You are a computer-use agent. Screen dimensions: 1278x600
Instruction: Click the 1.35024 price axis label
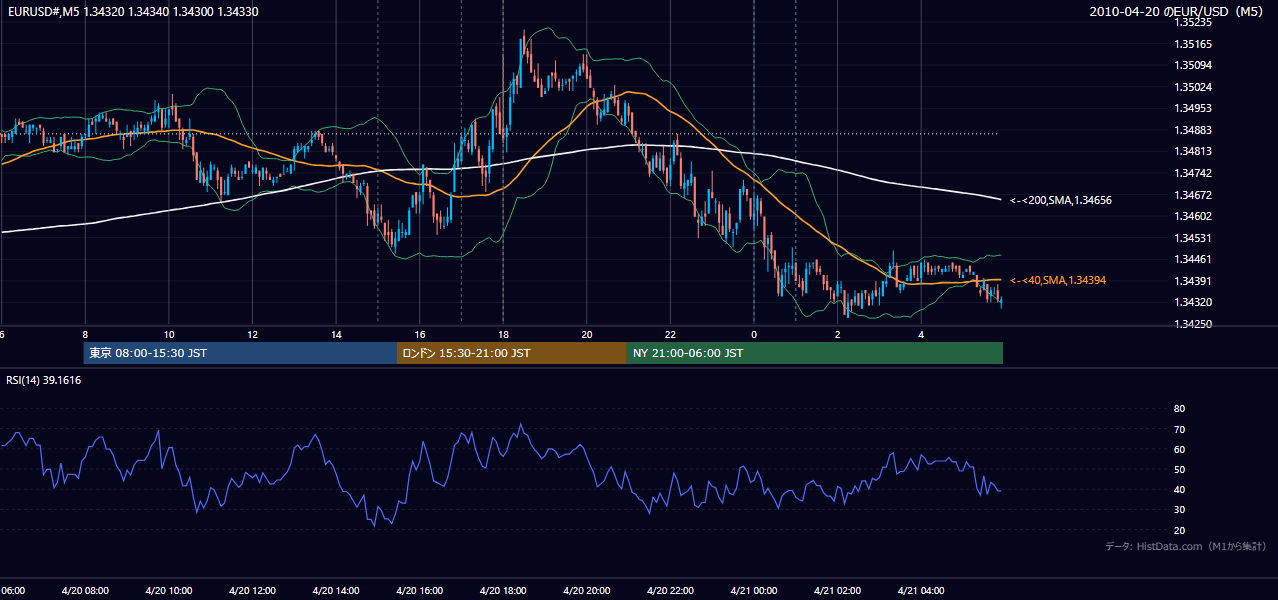coord(1193,87)
